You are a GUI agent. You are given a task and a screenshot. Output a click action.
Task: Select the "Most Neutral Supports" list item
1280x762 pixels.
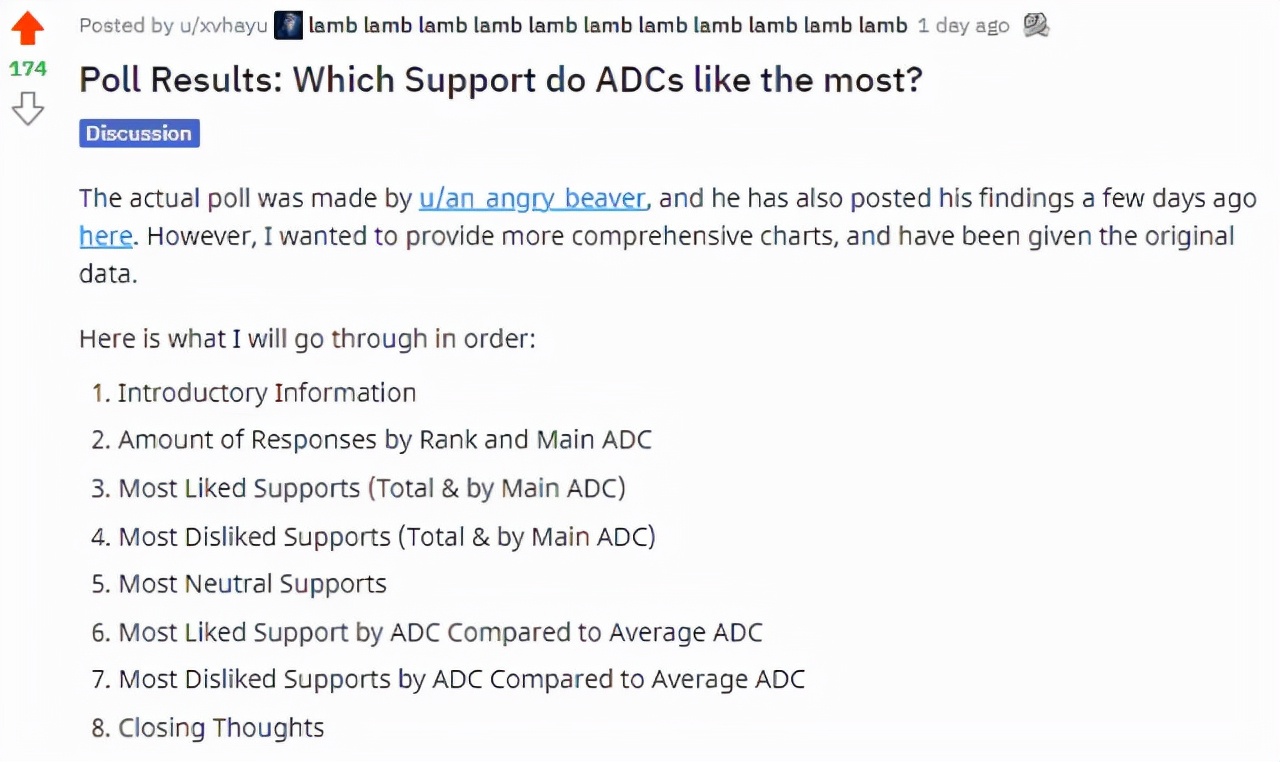(252, 584)
